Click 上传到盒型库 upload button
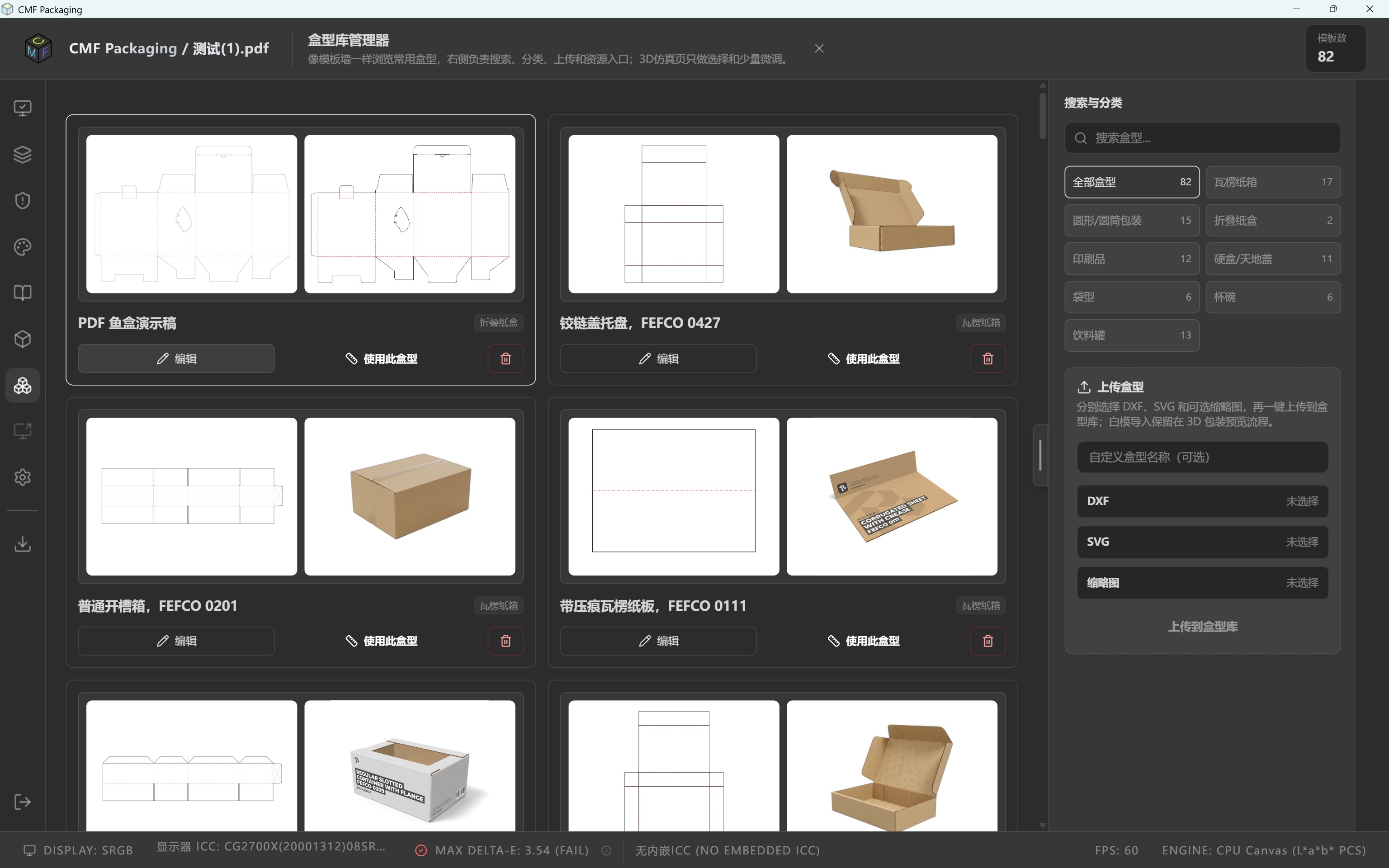 (x=1202, y=626)
